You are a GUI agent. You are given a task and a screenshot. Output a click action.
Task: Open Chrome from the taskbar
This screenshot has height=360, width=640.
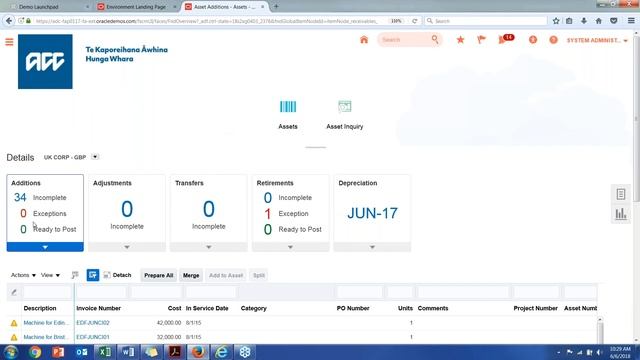pos(35,352)
